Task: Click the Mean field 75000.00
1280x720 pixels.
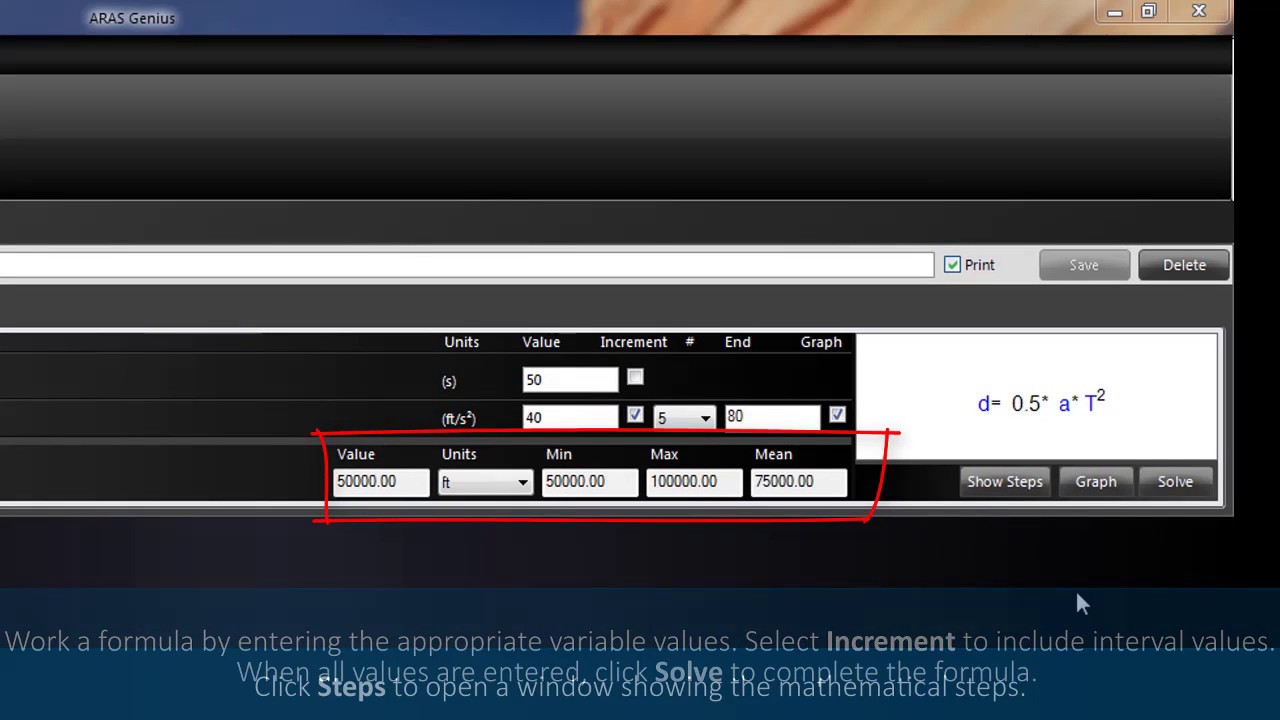Action: coord(799,482)
